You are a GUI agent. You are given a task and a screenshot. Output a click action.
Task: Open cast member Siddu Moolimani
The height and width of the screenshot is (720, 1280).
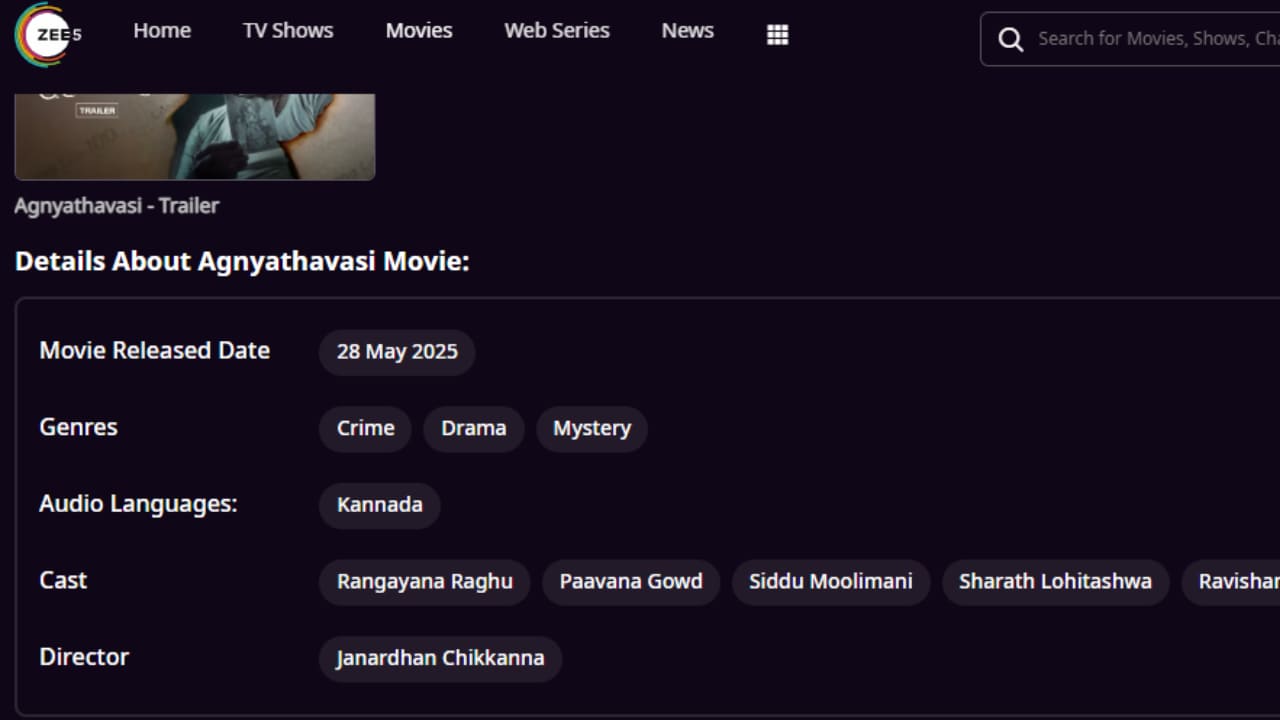coord(831,582)
